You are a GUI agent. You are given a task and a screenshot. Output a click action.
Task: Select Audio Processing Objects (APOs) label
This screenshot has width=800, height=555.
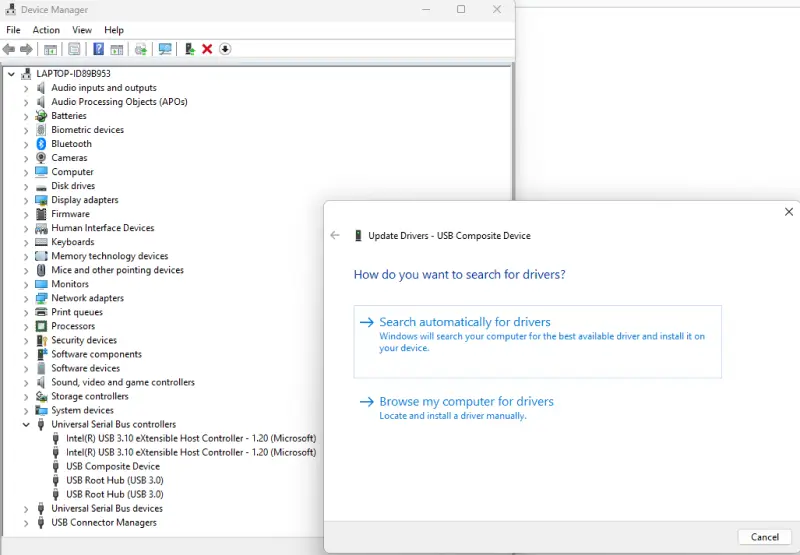click(x=119, y=102)
